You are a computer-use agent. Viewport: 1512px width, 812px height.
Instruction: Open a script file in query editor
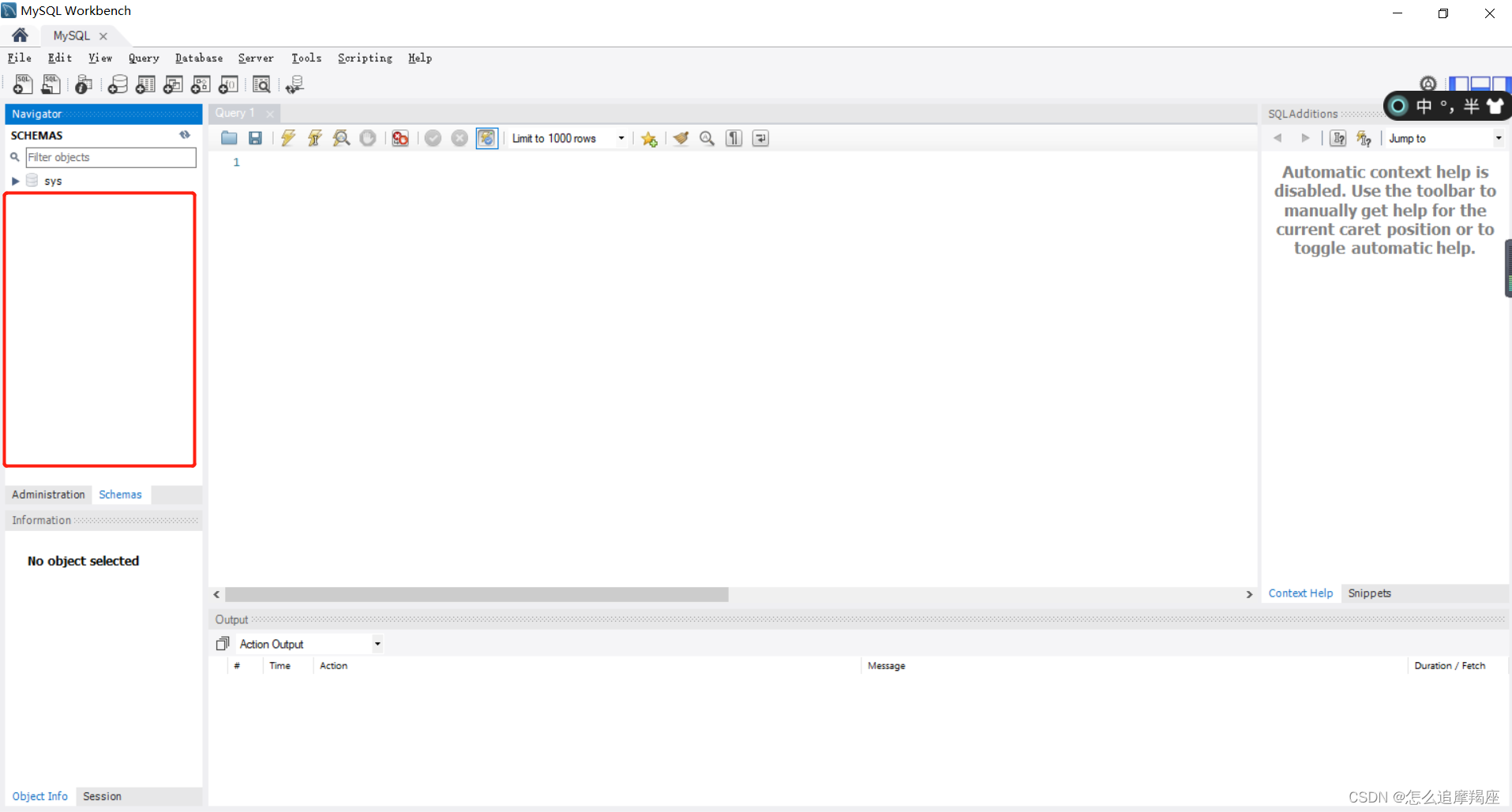229,138
